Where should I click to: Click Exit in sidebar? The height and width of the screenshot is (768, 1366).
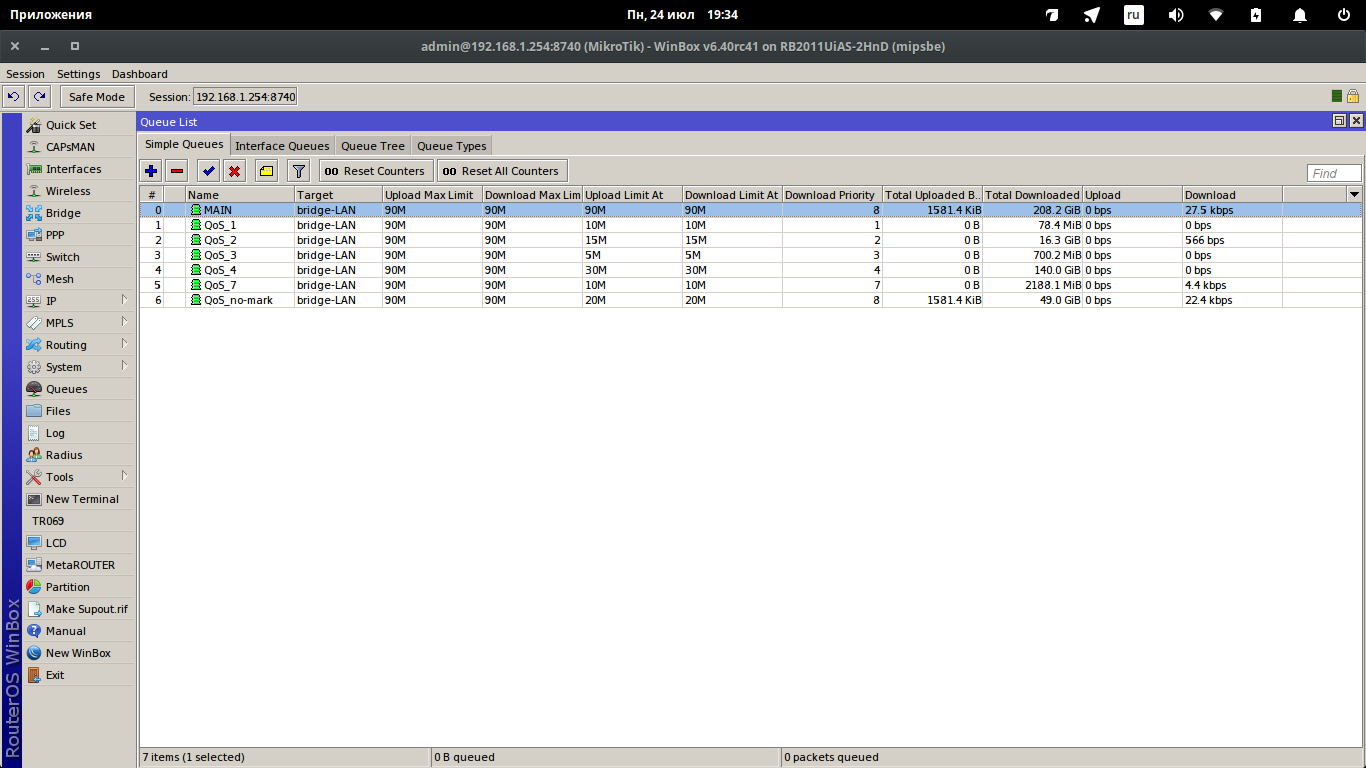click(79, 675)
